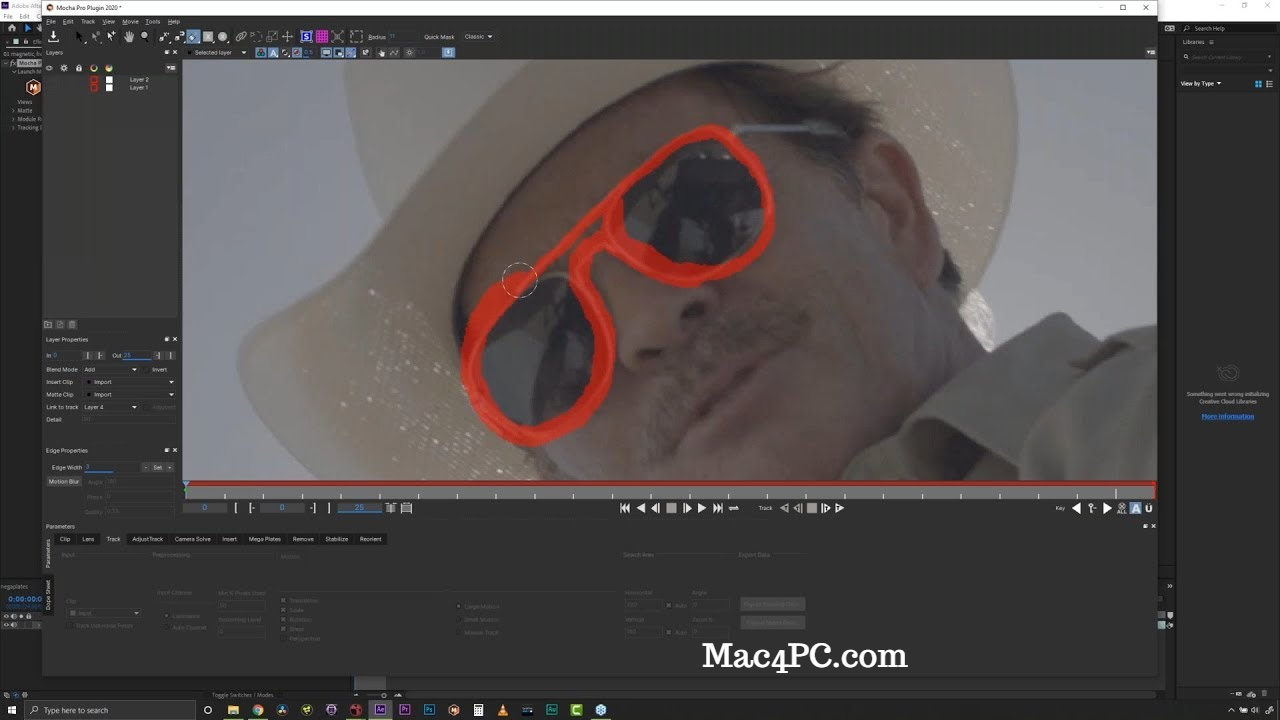Switch to the AdjustTrack tab
The image size is (1280, 720).
[x=147, y=539]
